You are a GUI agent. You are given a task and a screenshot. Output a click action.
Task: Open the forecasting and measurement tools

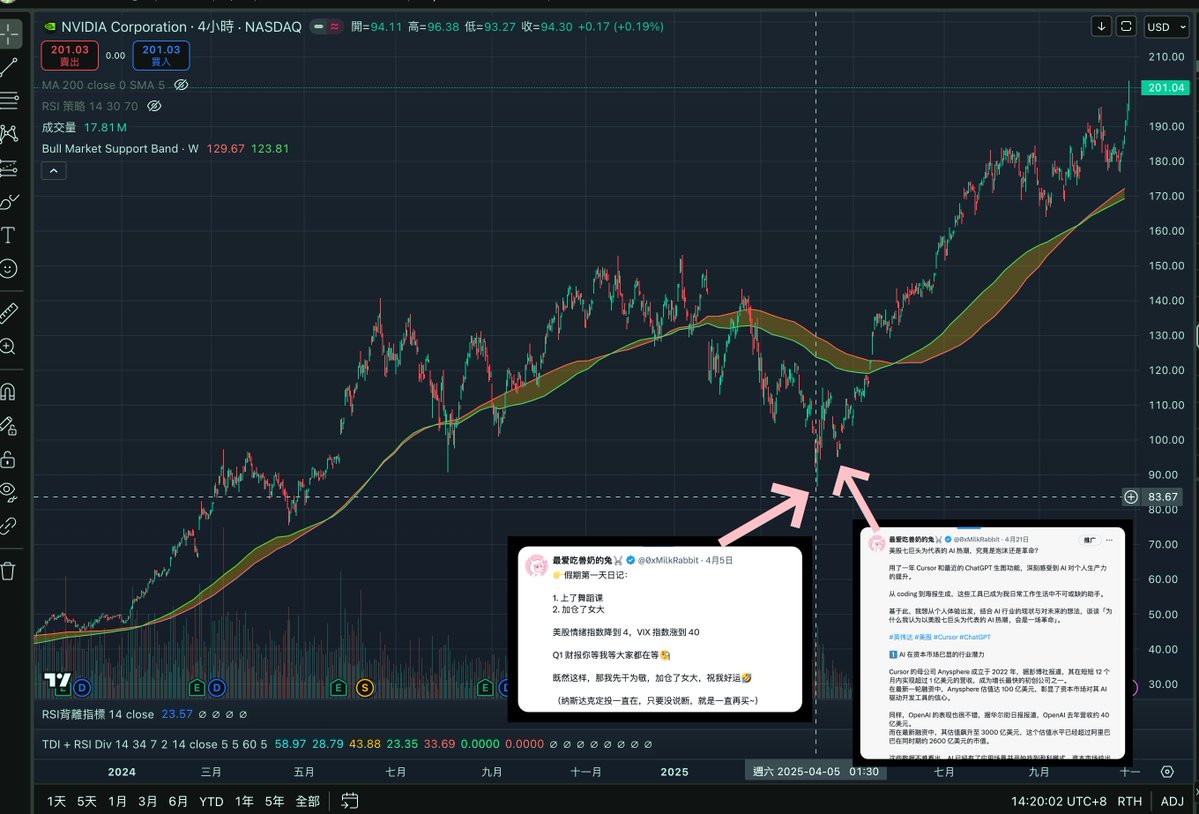click(9, 168)
